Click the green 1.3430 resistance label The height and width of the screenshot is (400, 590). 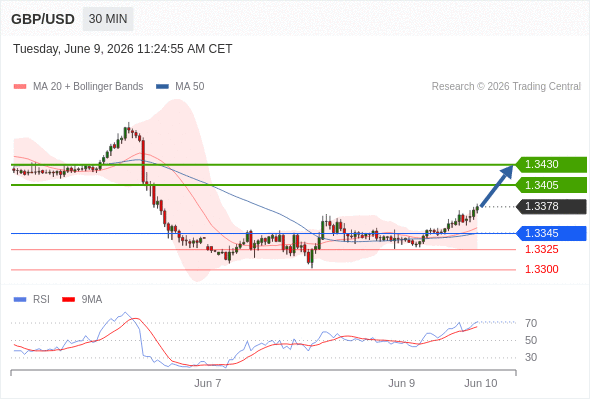coord(551,164)
